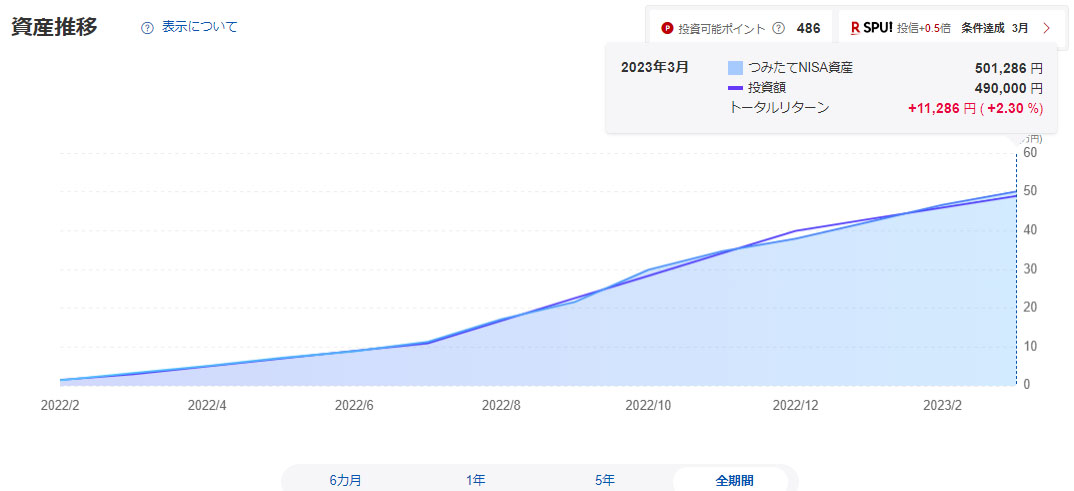Select the 1年 period tab
This screenshot has height=491, width=1074.
tap(476, 480)
